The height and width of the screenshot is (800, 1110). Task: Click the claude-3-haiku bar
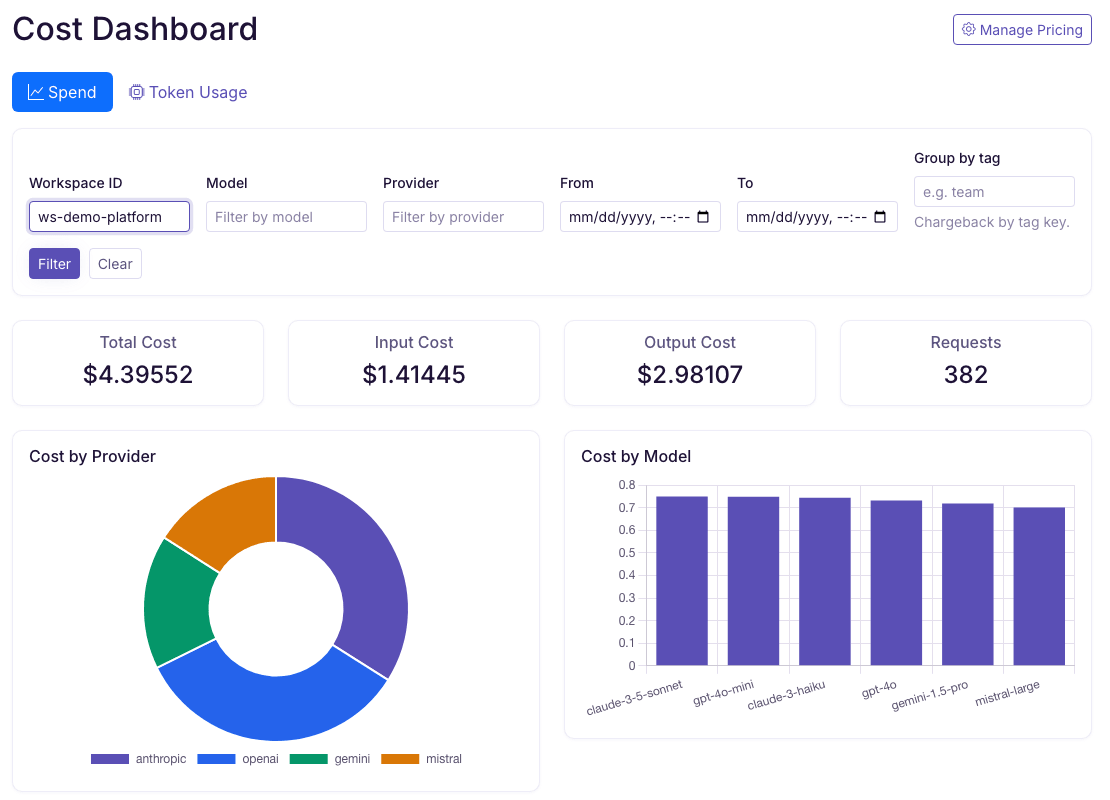click(x=825, y=581)
